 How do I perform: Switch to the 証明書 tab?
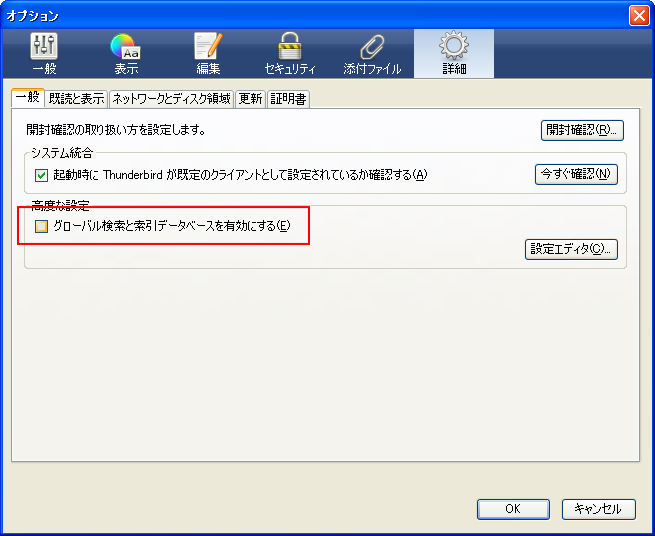pyautogui.click(x=288, y=99)
